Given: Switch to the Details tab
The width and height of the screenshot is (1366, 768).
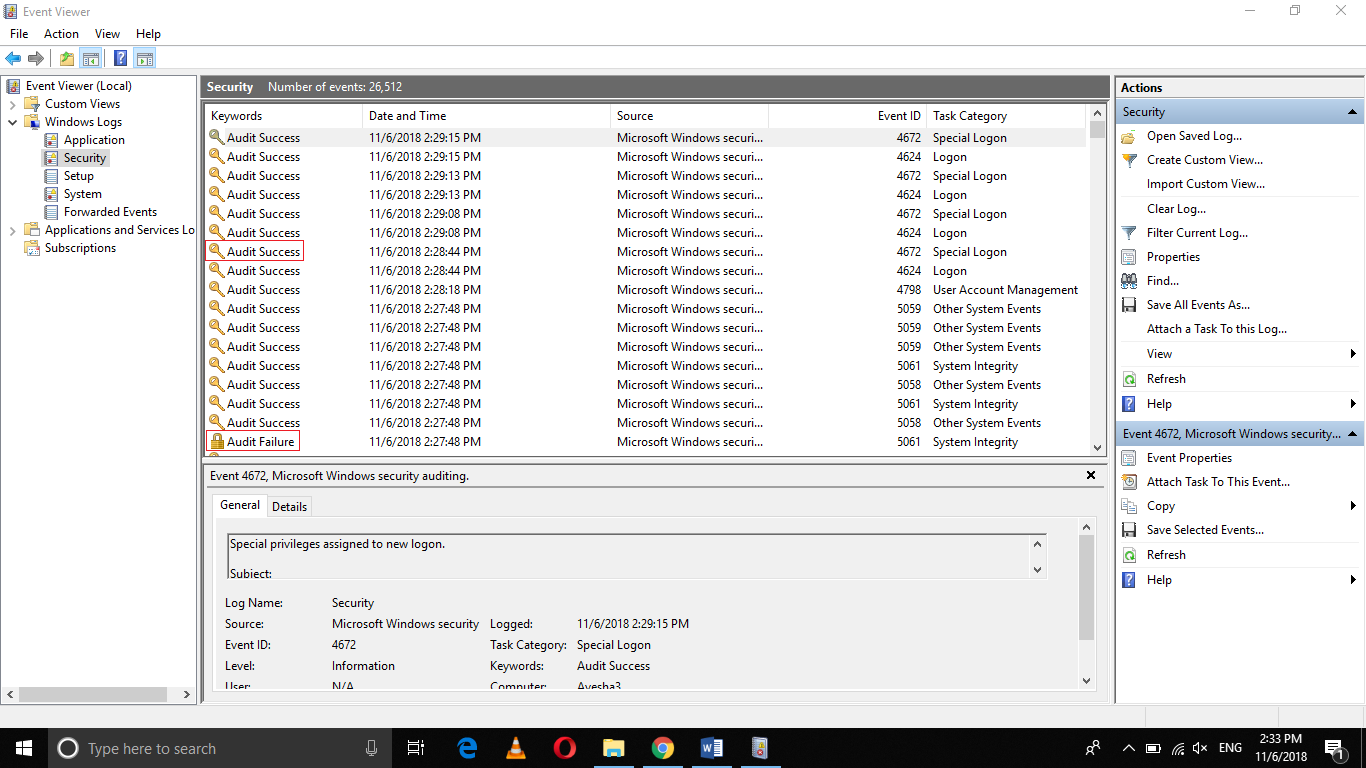Looking at the screenshot, I should coord(290,507).
